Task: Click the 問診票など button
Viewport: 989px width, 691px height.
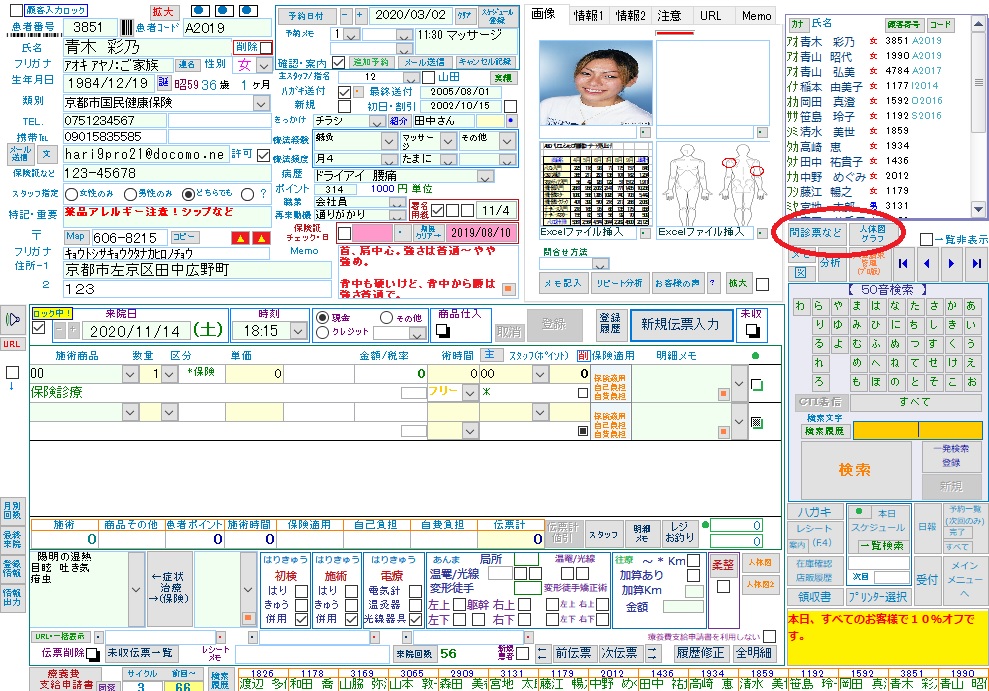Action: pyautogui.click(x=815, y=233)
